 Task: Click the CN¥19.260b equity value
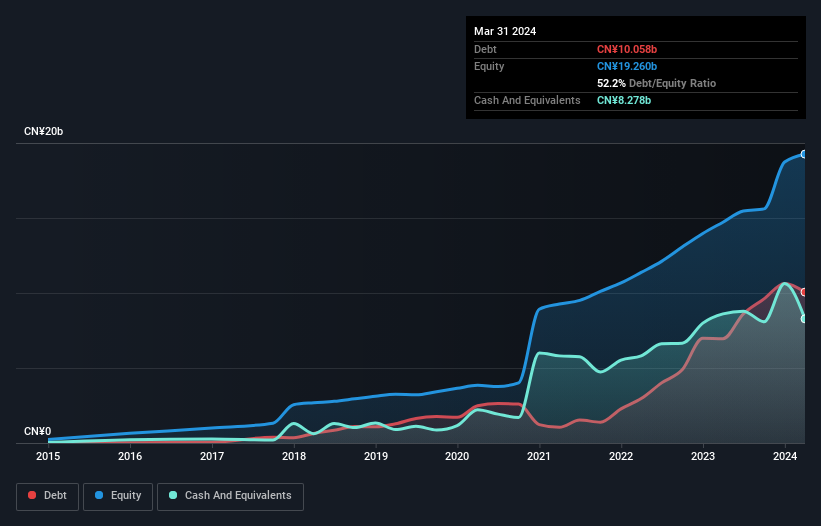627,66
